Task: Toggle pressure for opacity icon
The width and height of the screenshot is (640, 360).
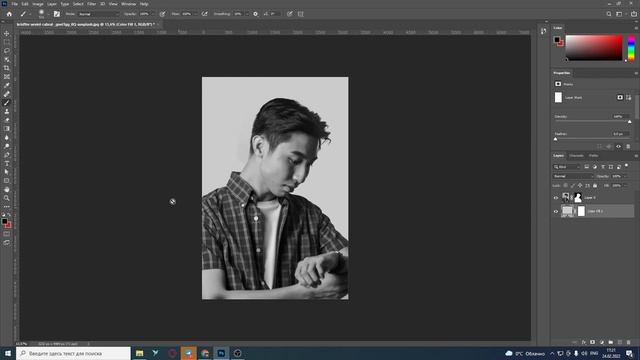Action: (x=162, y=14)
